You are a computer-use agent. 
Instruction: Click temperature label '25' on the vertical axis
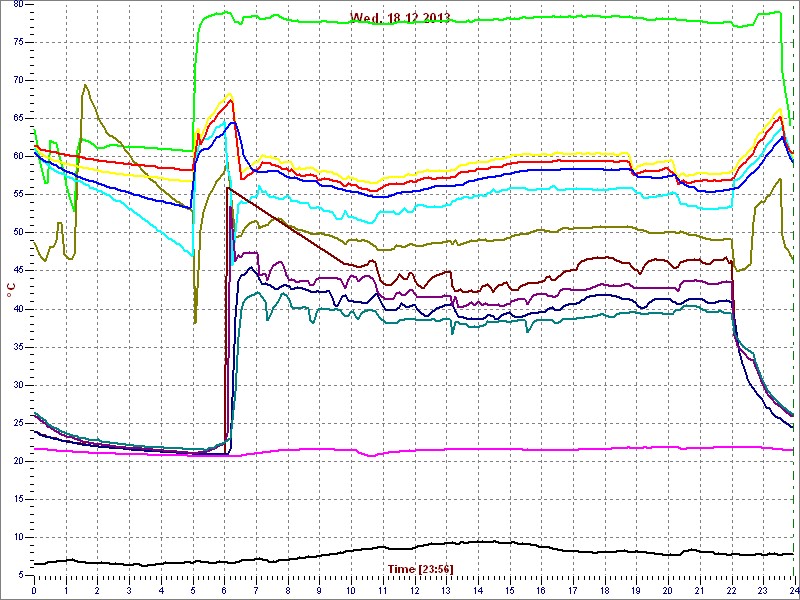[x=18, y=423]
